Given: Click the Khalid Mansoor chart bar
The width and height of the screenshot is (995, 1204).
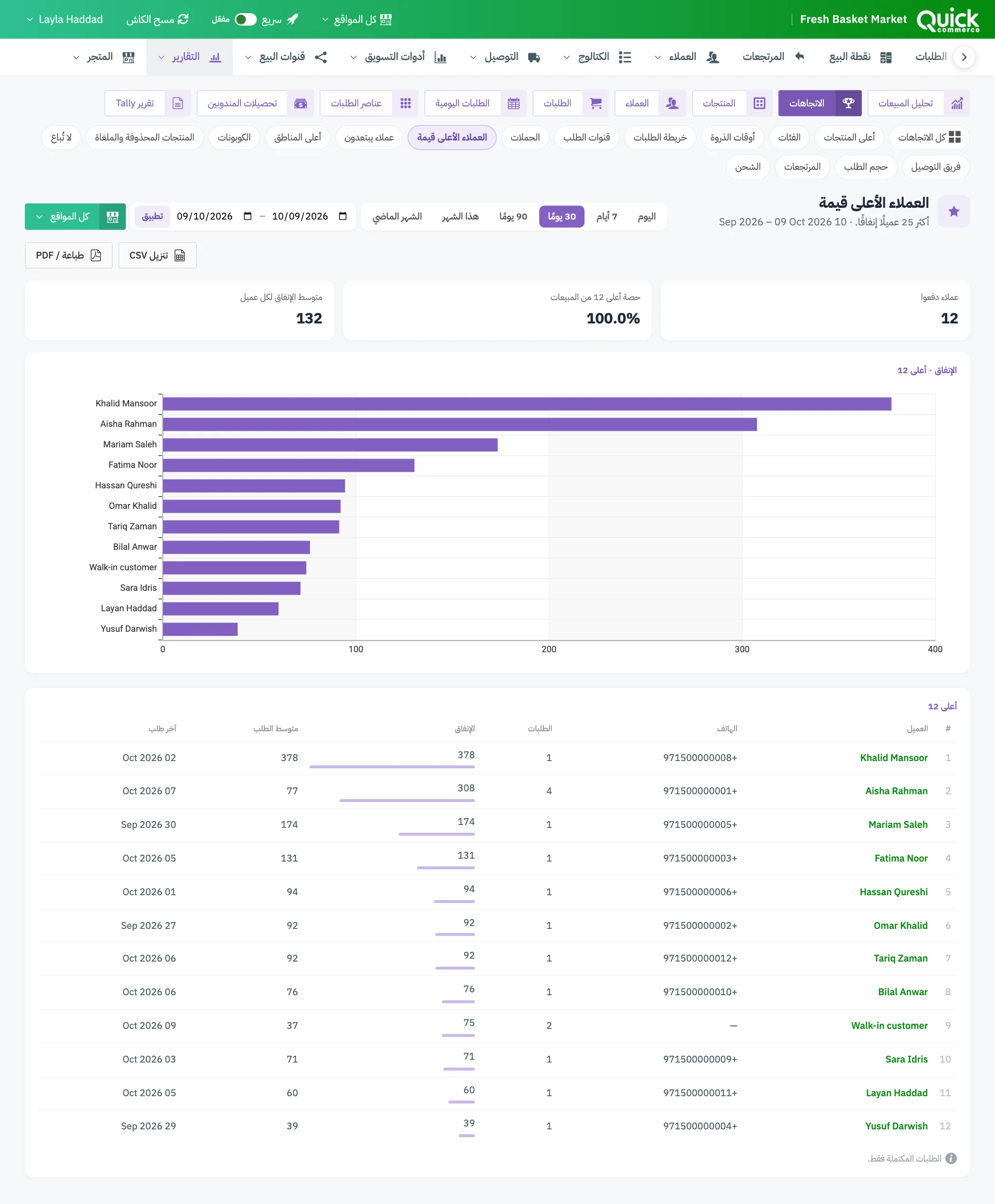Looking at the screenshot, I should (527, 404).
